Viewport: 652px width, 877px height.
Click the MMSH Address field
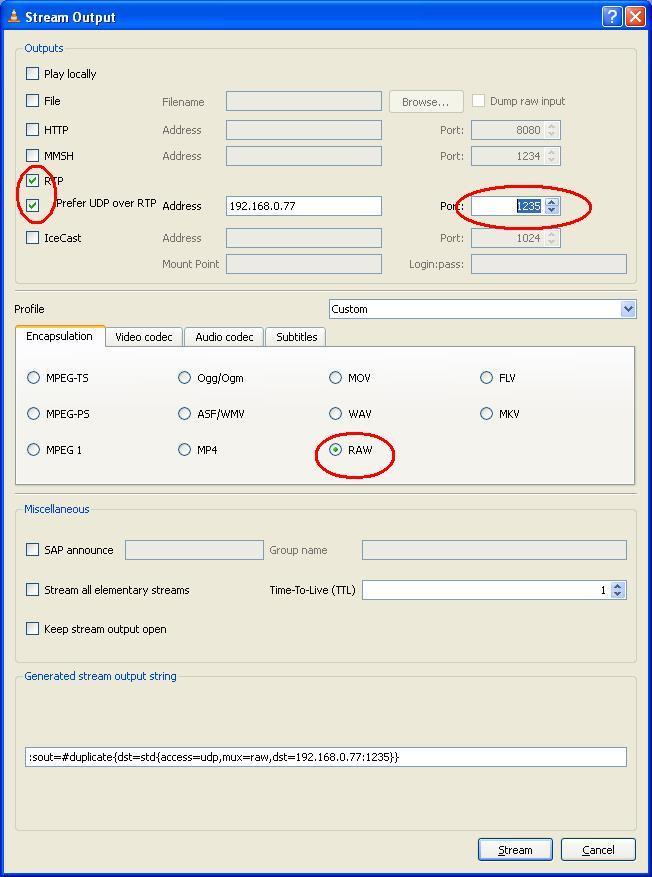coord(304,156)
